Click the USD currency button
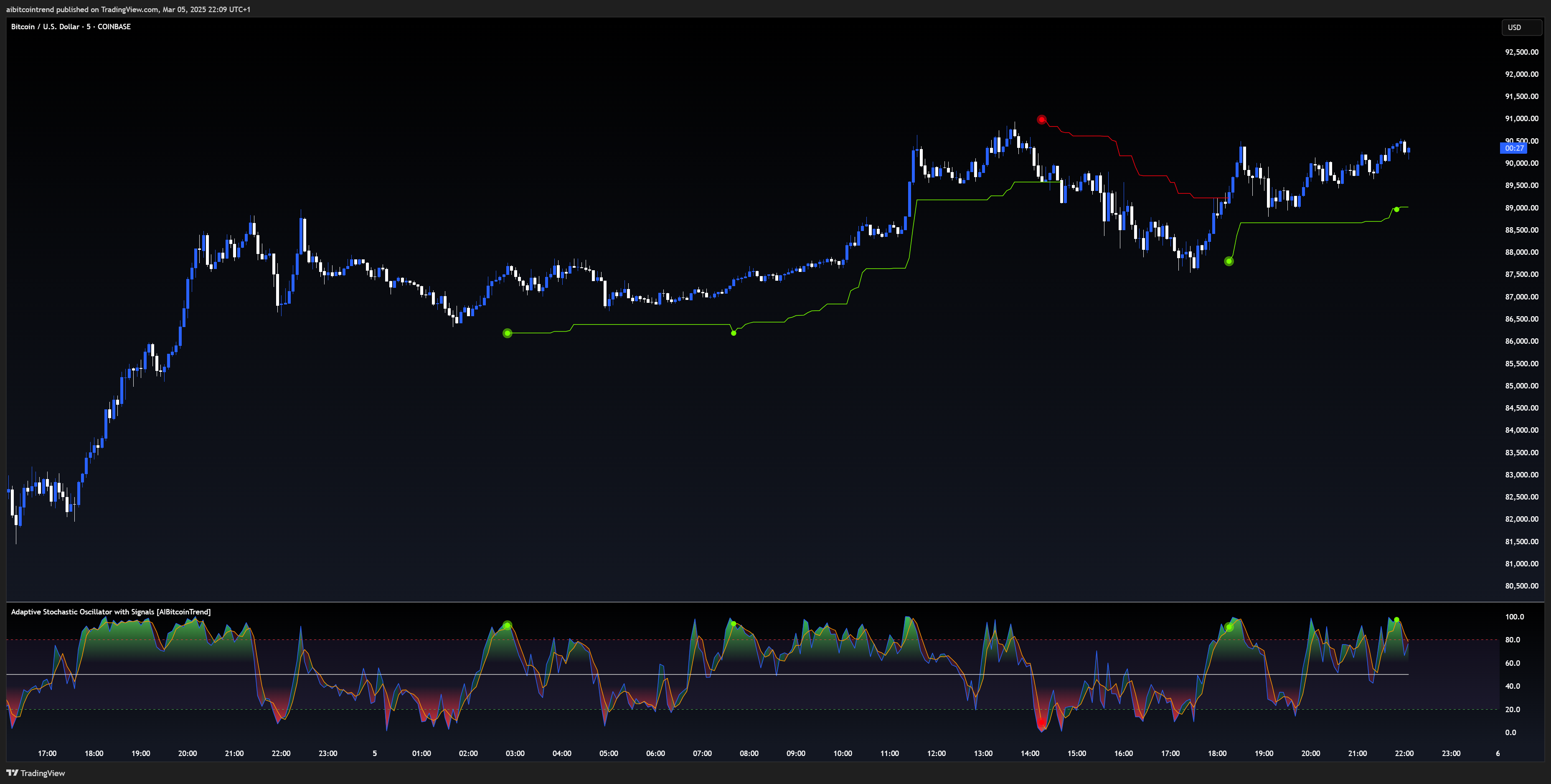The height and width of the screenshot is (784, 1551). click(x=1521, y=27)
